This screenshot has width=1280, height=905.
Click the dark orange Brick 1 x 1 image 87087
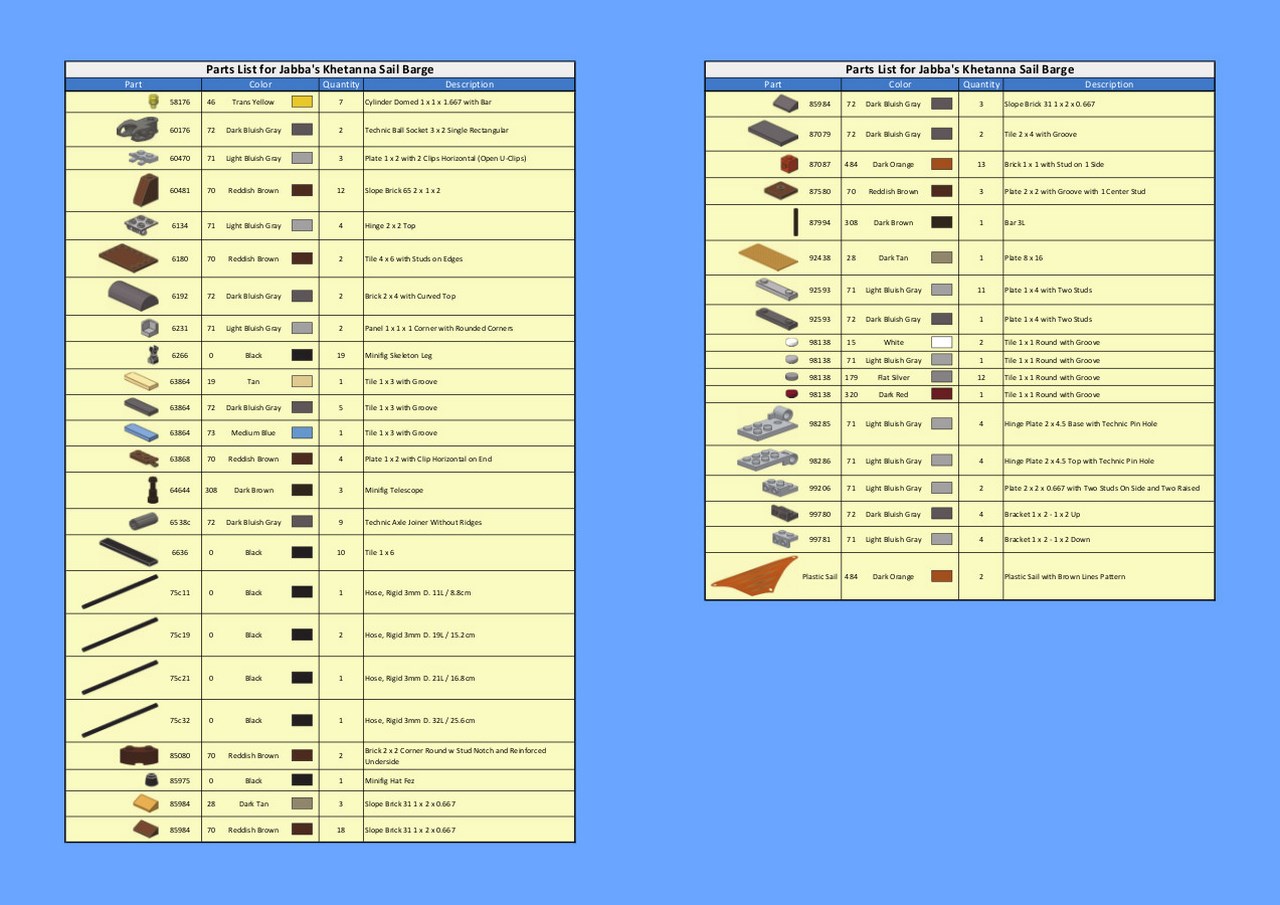[x=790, y=163]
